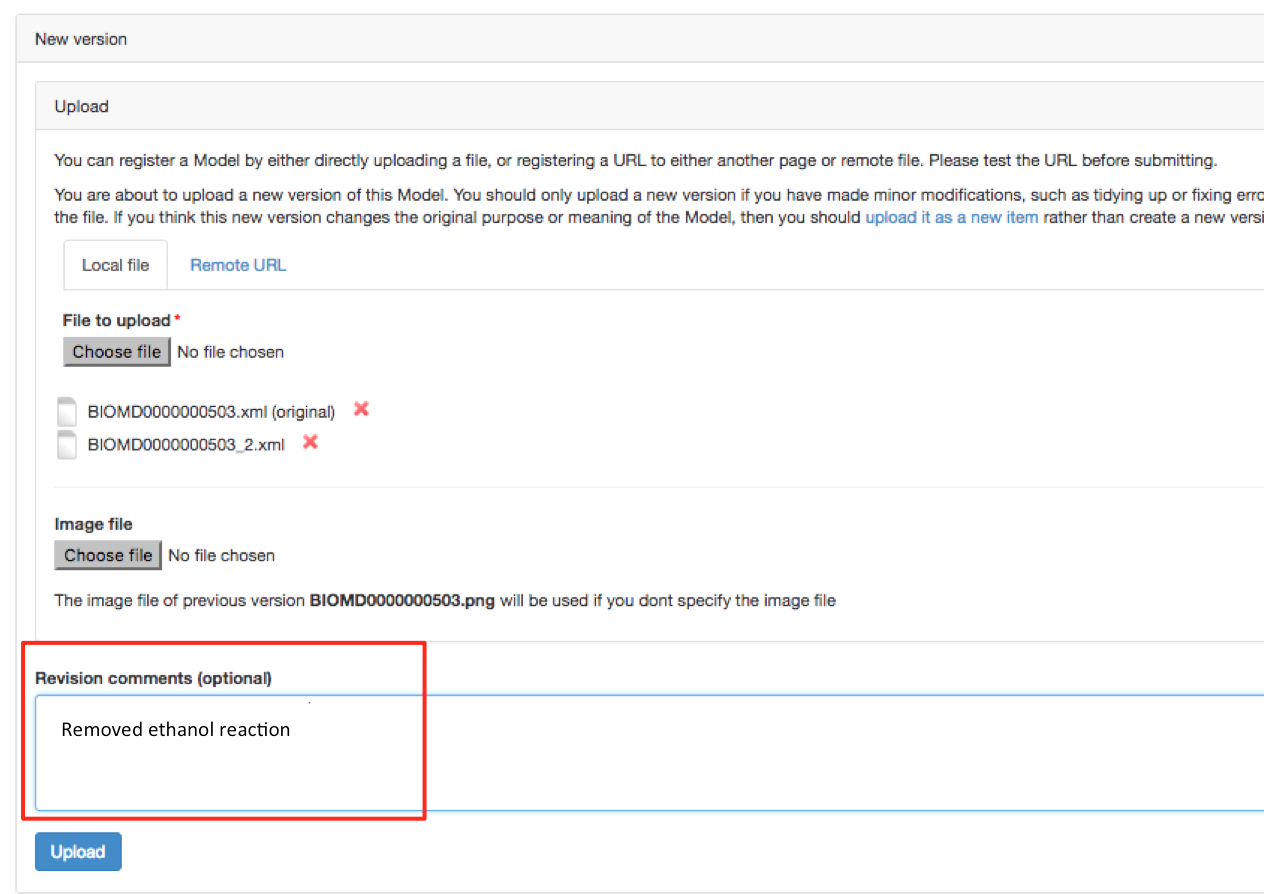Delete BIOMD0000000503_2.xml with red X
1264x894 pixels.
point(310,442)
